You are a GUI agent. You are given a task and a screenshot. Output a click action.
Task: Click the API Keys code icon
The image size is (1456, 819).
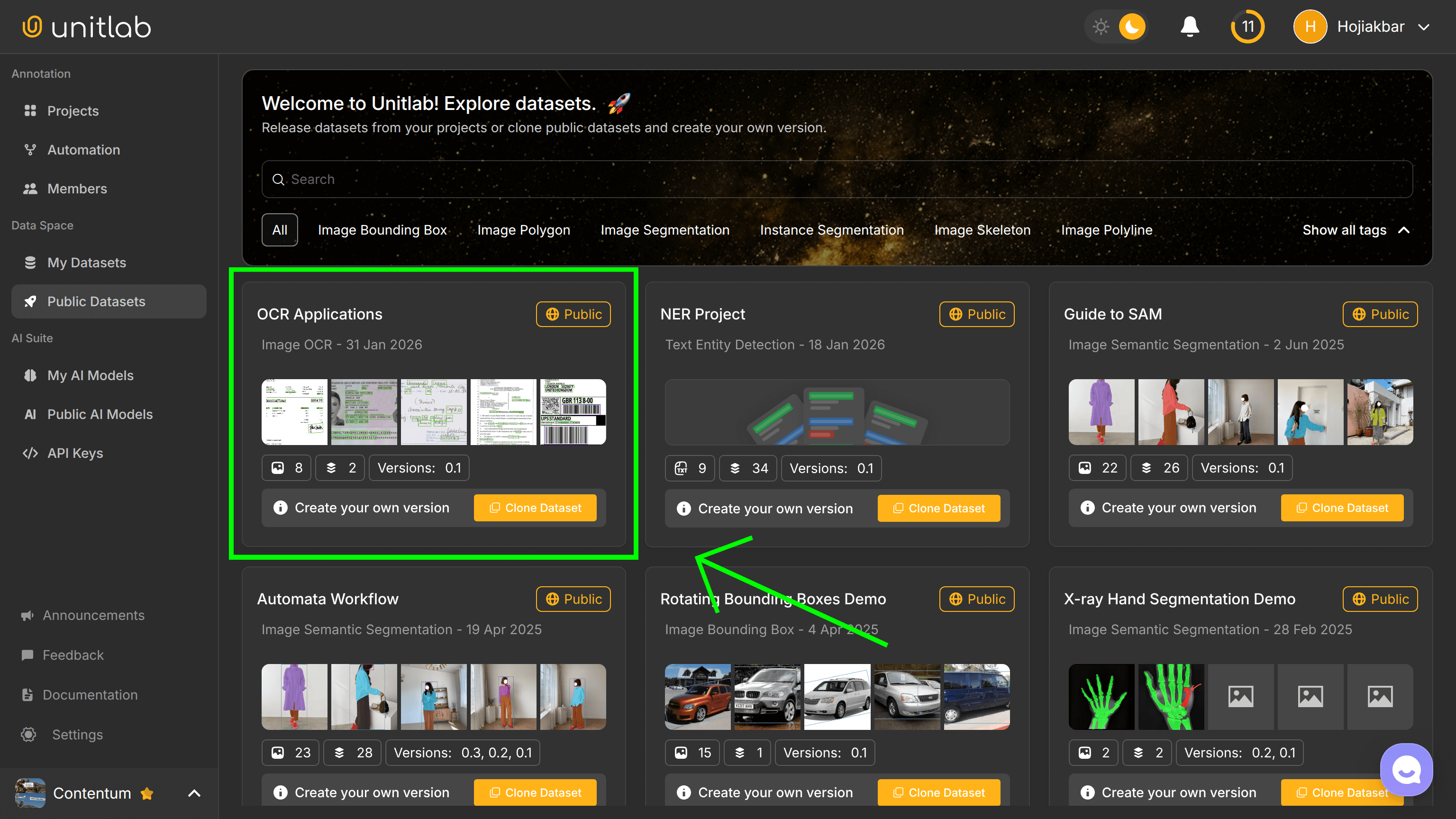[x=30, y=453]
